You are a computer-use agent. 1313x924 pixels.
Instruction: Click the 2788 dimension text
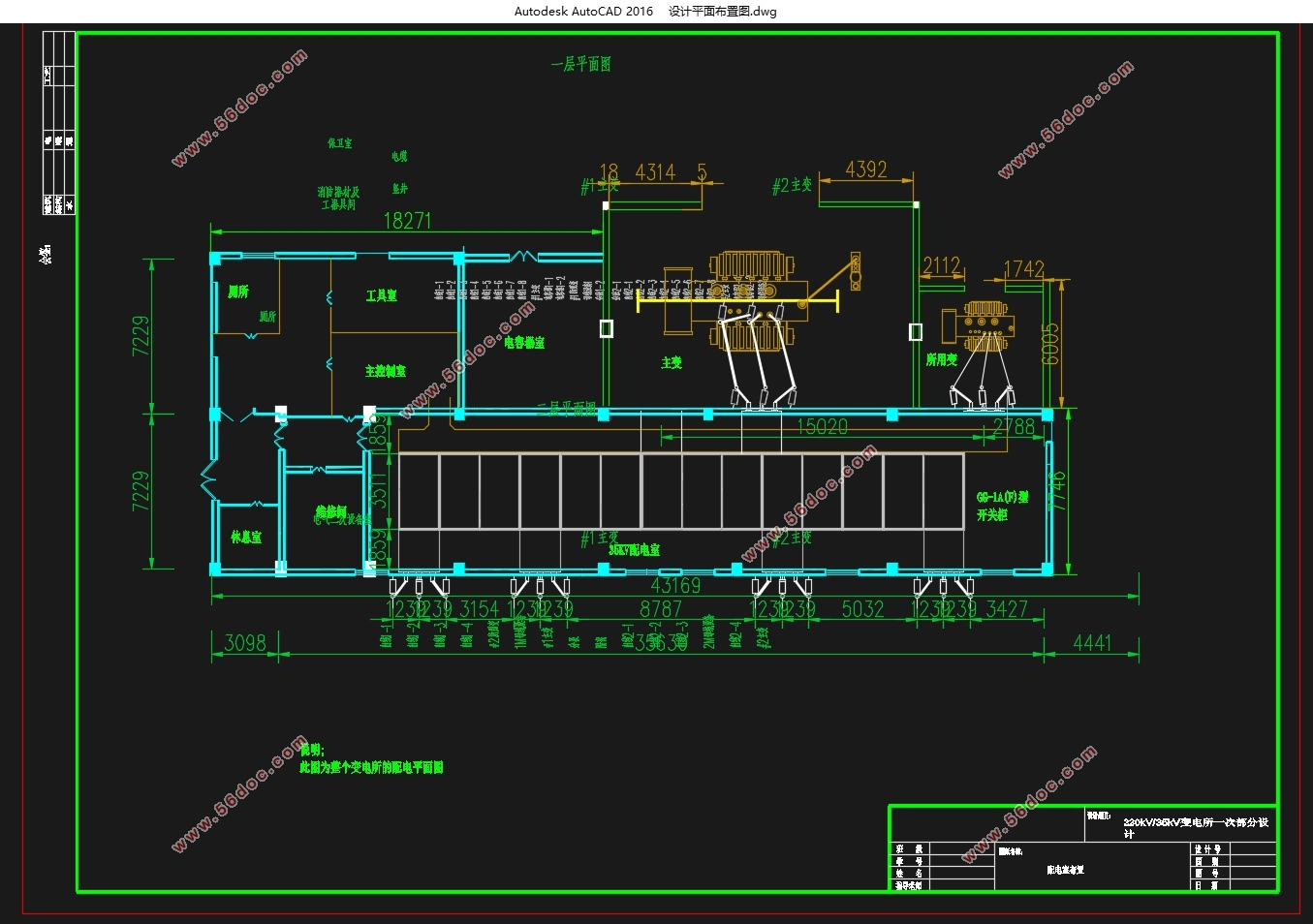(x=1014, y=426)
